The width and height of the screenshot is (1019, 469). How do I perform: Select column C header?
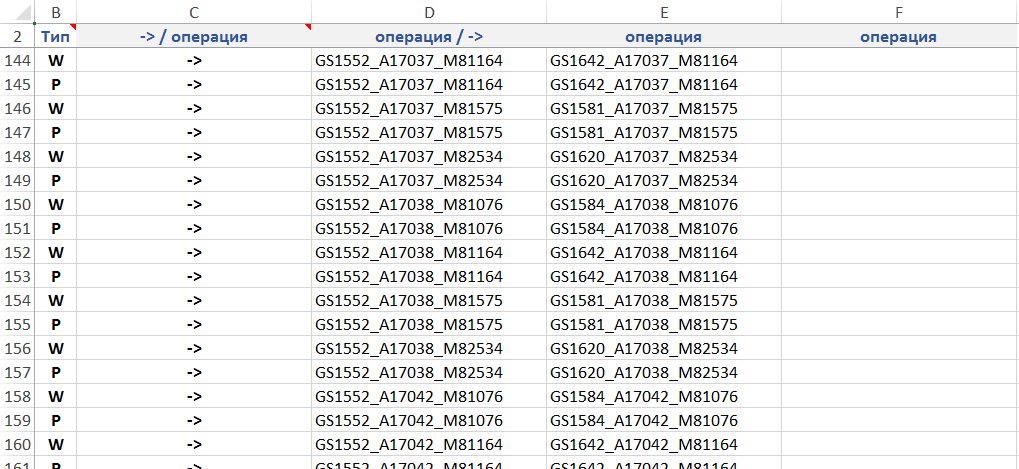pyautogui.click(x=194, y=12)
